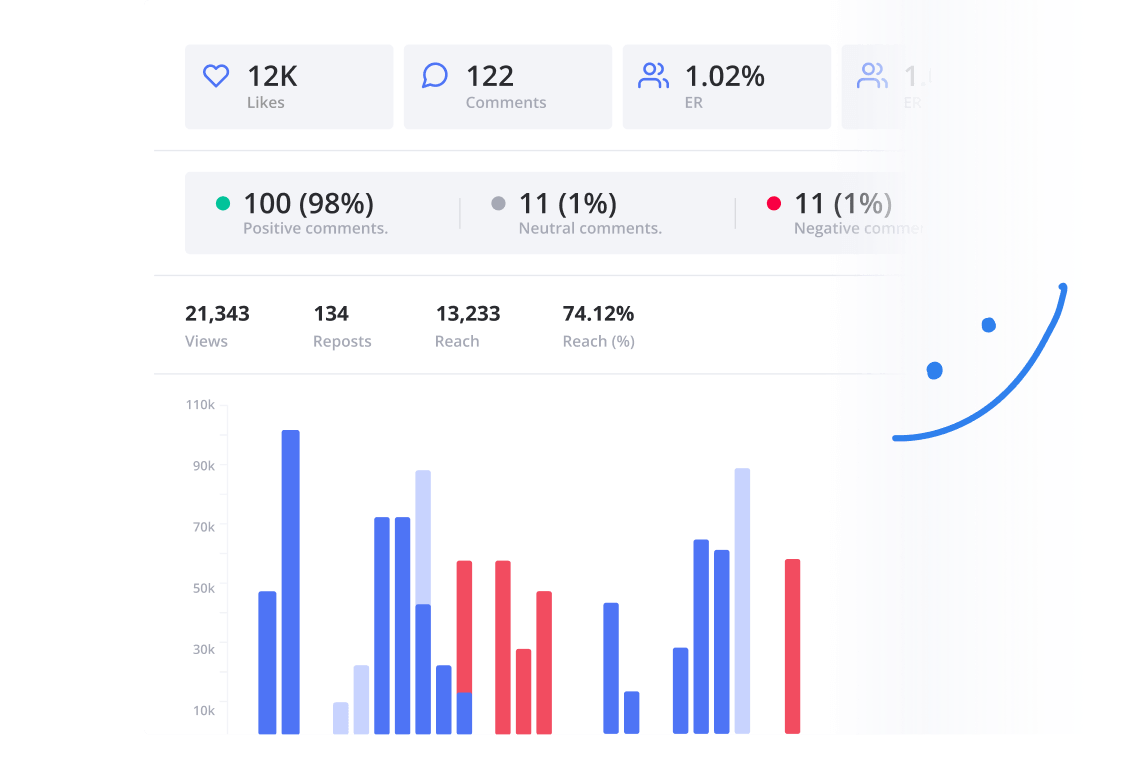Expand the 1.02% ER stat card

(x=726, y=86)
